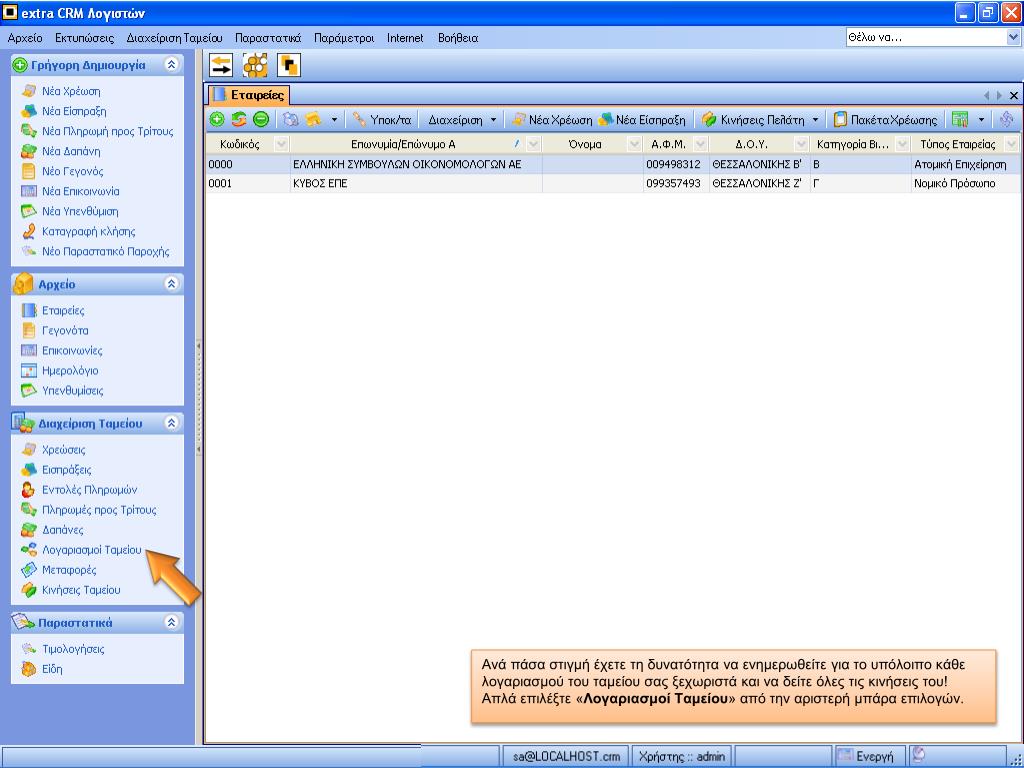Click the yellow filter icon in Εταιρείες toolbar
1024x768 pixels.
[313, 120]
